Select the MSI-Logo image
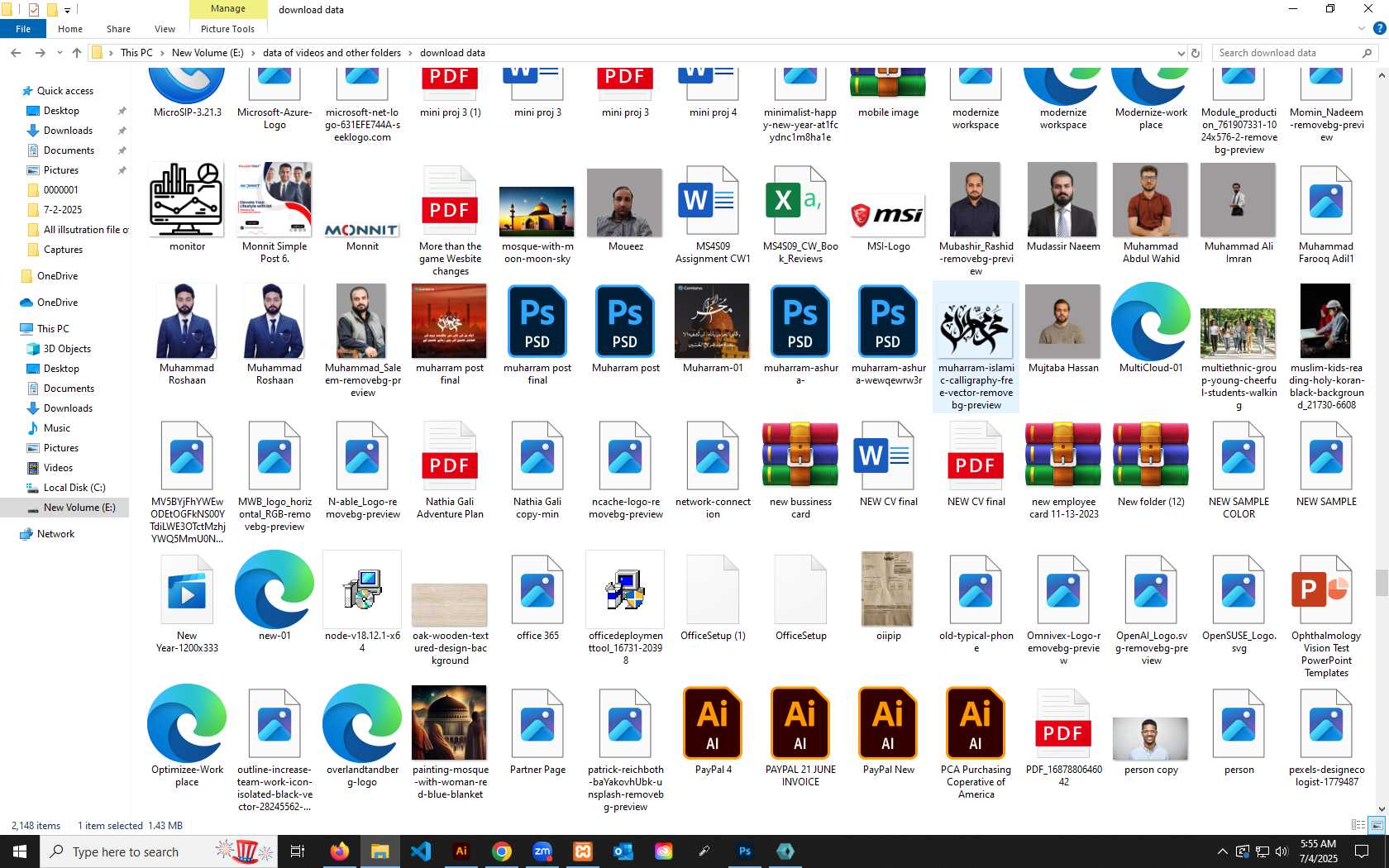The height and width of the screenshot is (868, 1389). pos(888,215)
